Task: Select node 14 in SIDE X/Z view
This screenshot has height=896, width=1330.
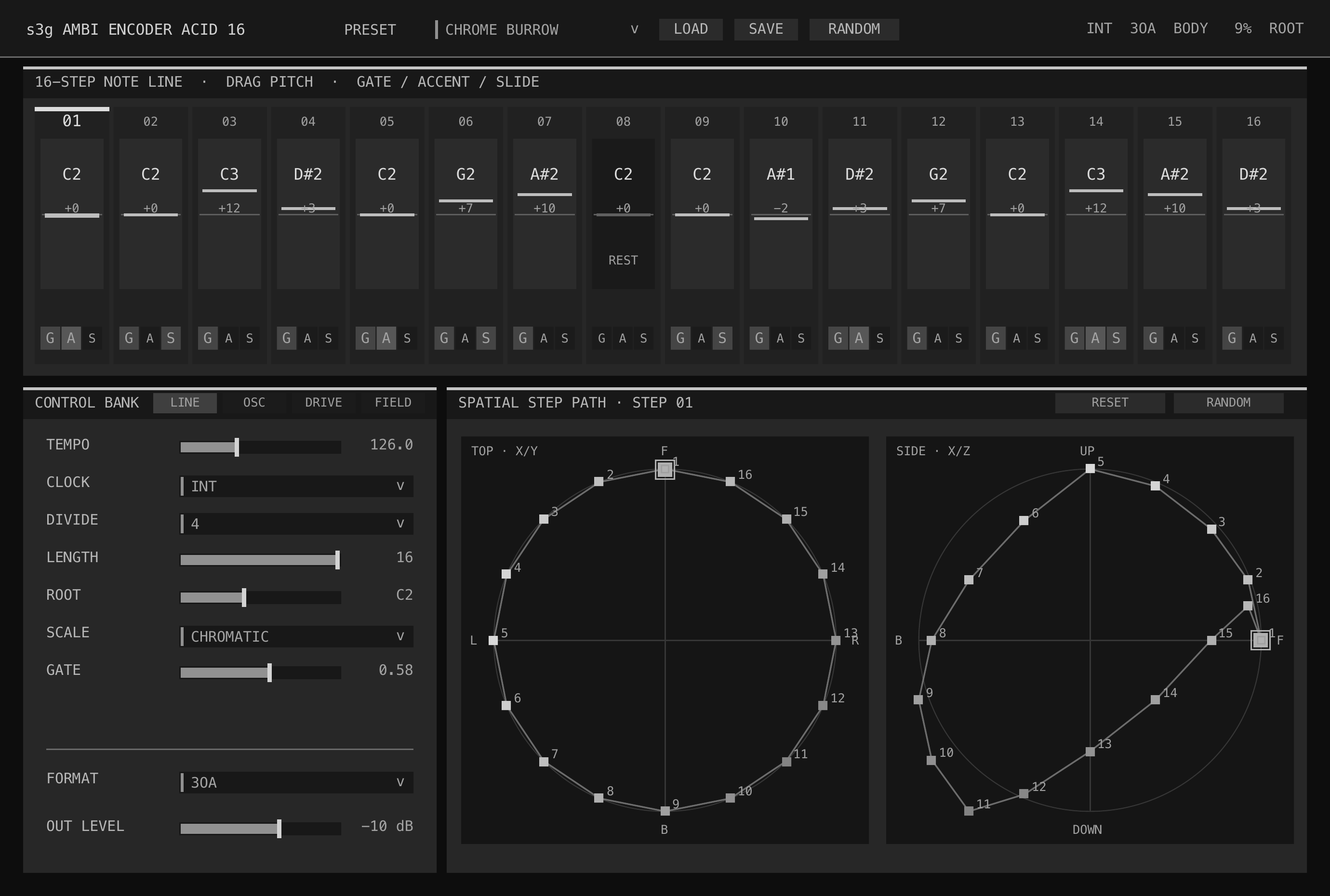Action: click(x=1155, y=699)
